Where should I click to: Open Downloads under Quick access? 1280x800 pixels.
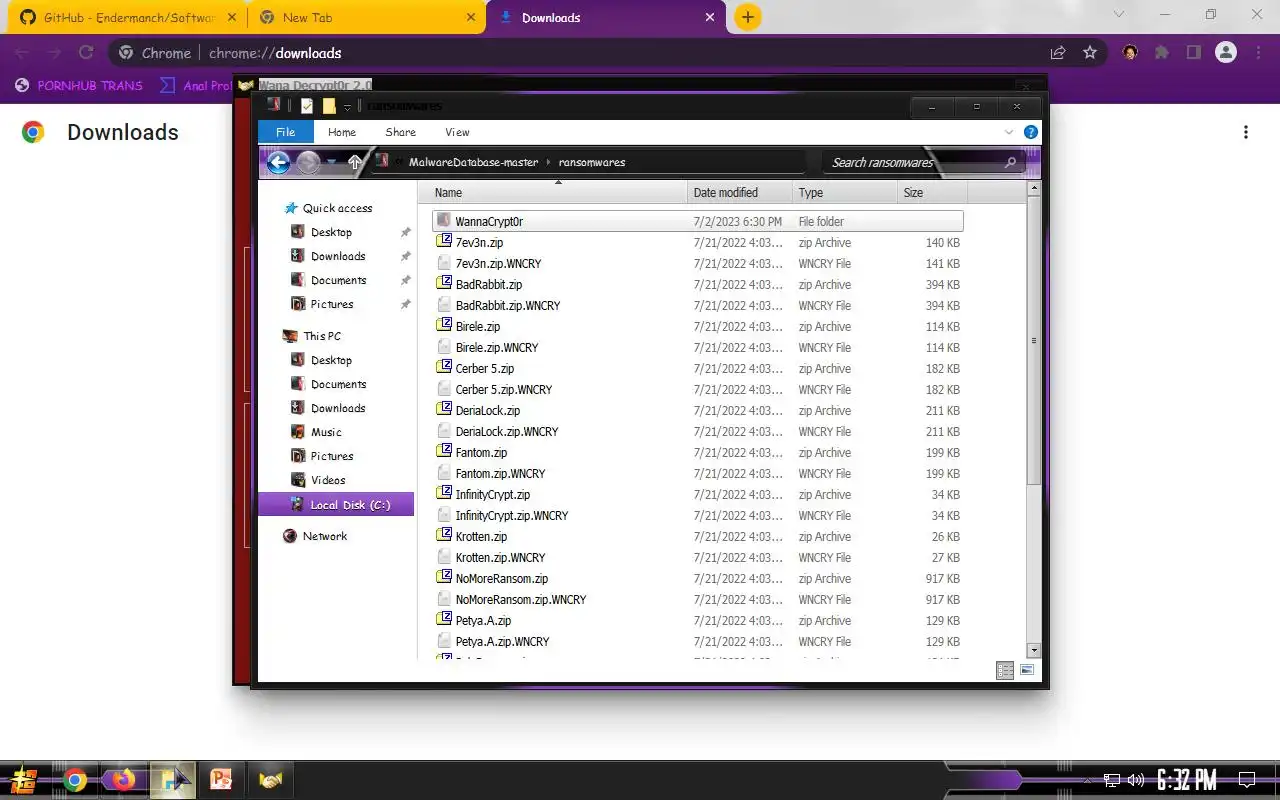click(x=338, y=256)
